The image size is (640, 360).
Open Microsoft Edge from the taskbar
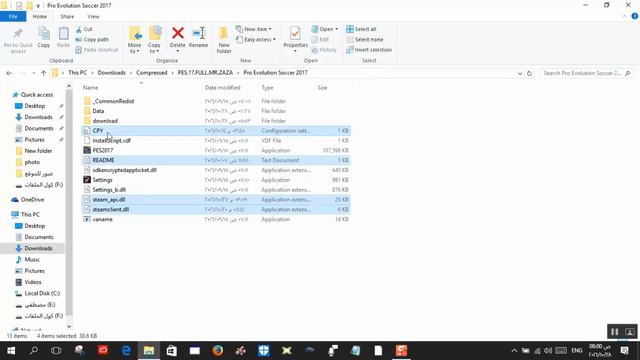[126, 351]
